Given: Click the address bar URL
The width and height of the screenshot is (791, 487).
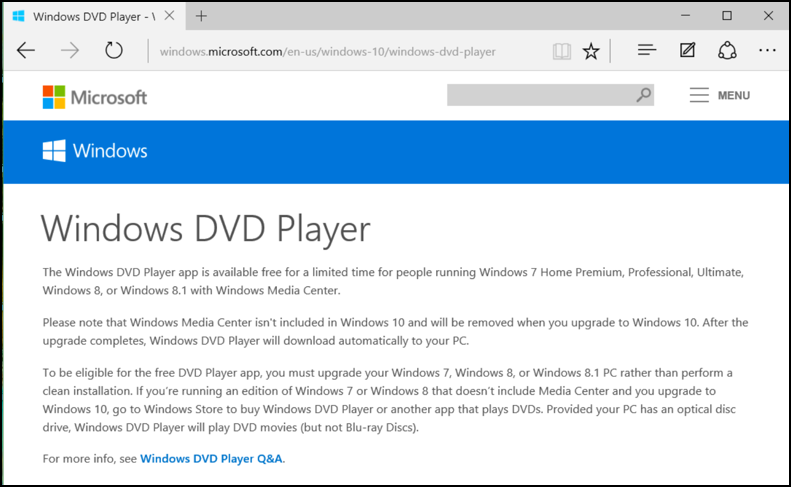Looking at the screenshot, I should pos(327,51).
